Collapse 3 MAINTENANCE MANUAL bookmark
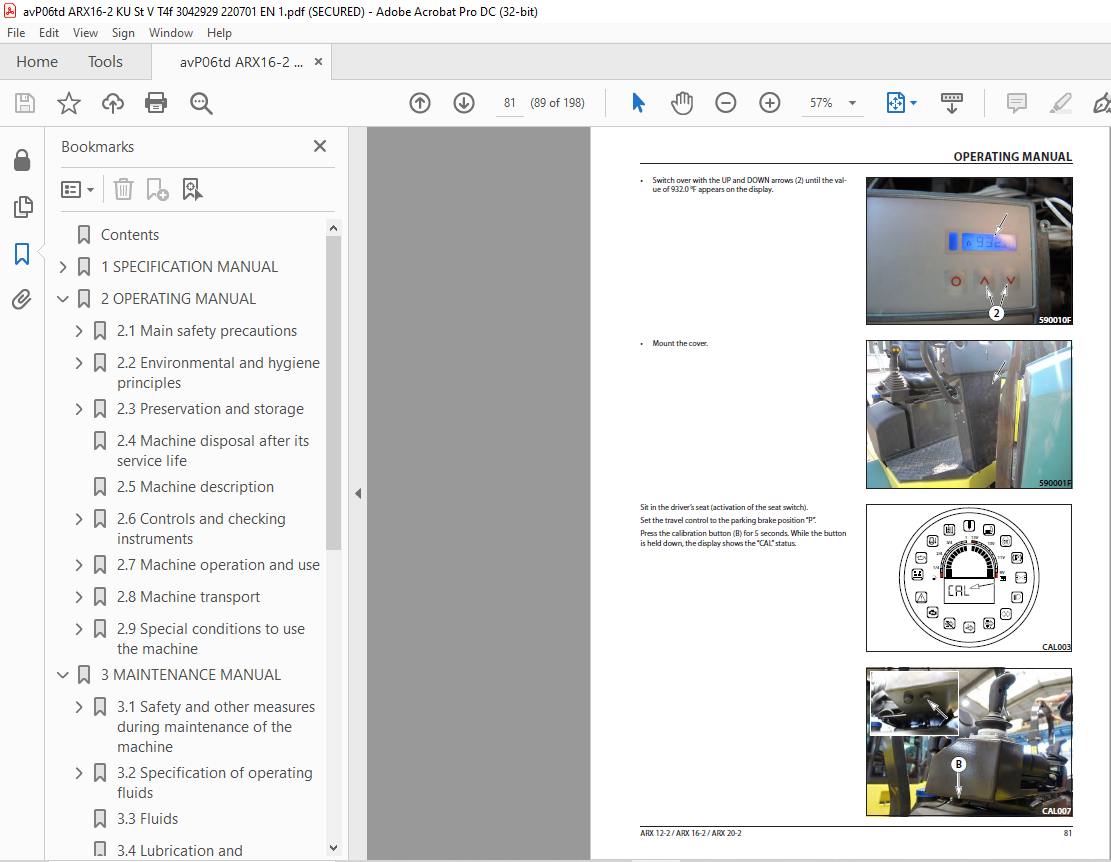 pos(63,674)
